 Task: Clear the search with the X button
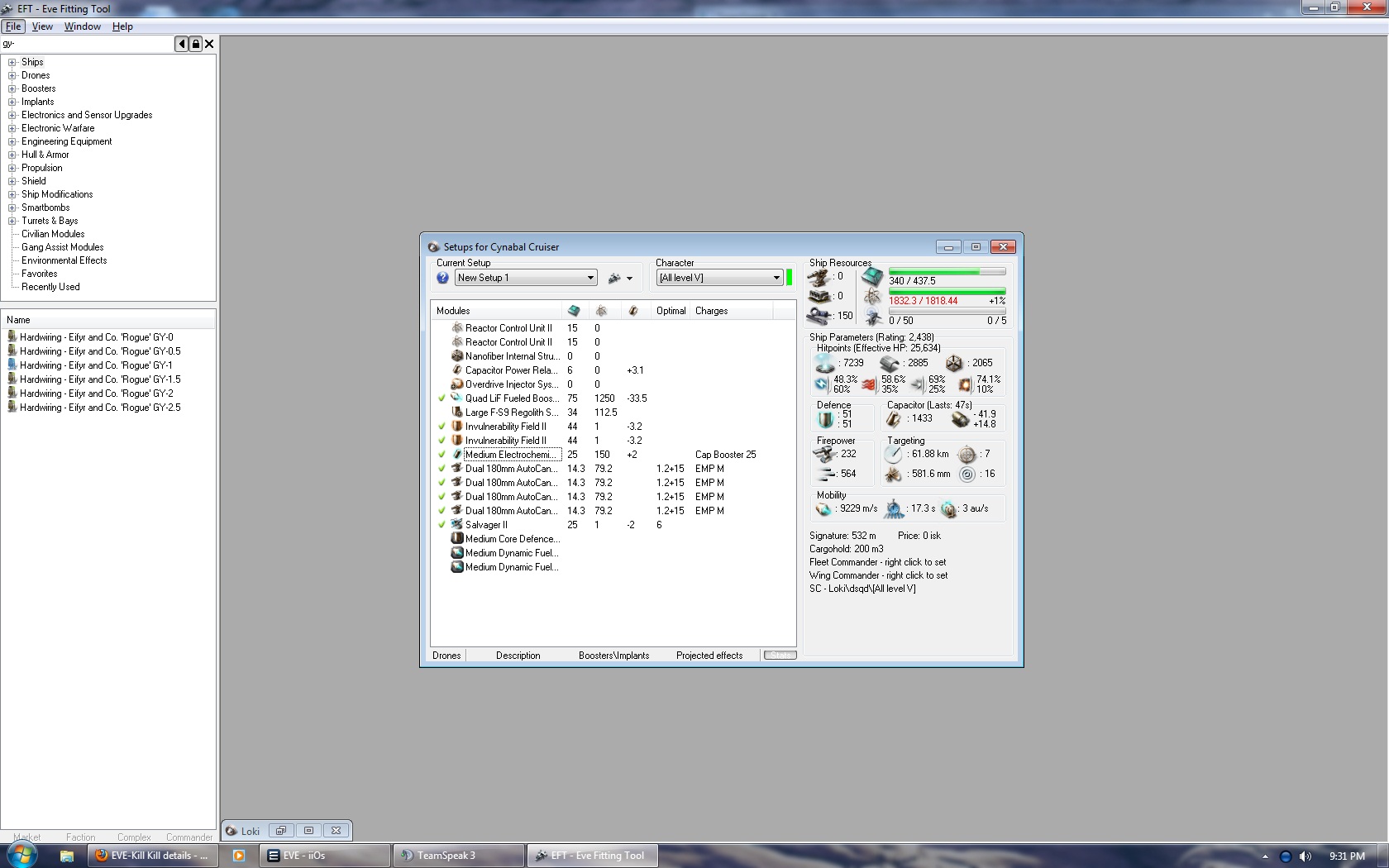click(x=209, y=44)
